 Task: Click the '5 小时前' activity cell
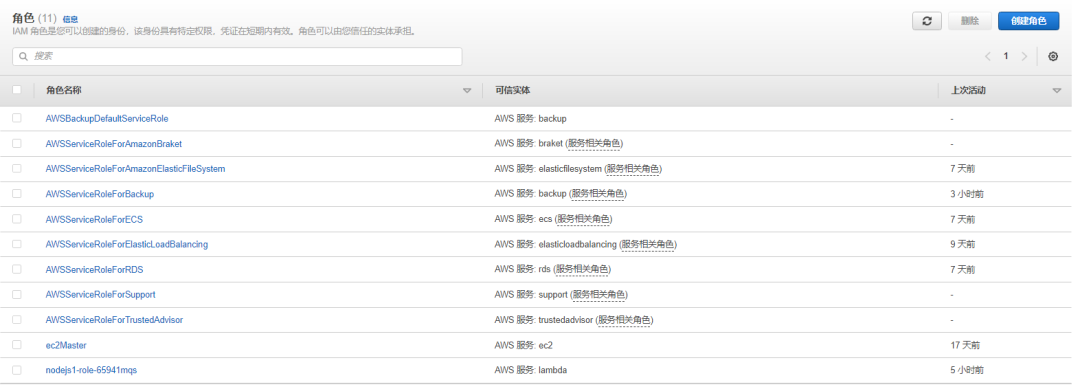coord(967,370)
